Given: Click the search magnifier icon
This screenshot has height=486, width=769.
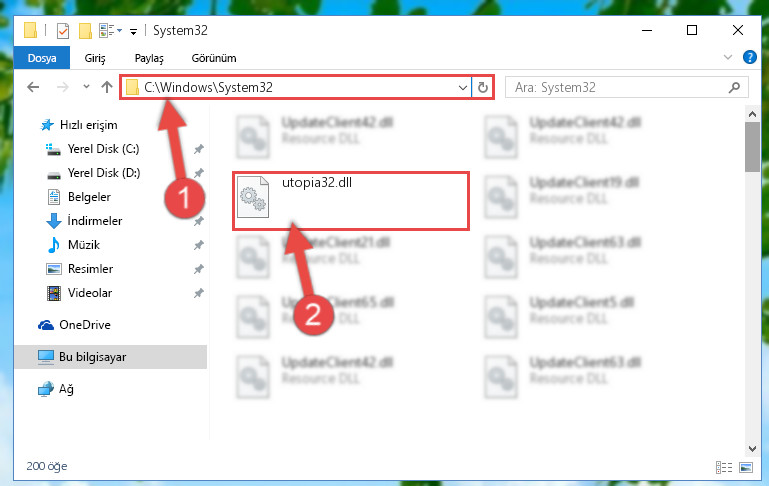Looking at the screenshot, I should click(x=734, y=87).
